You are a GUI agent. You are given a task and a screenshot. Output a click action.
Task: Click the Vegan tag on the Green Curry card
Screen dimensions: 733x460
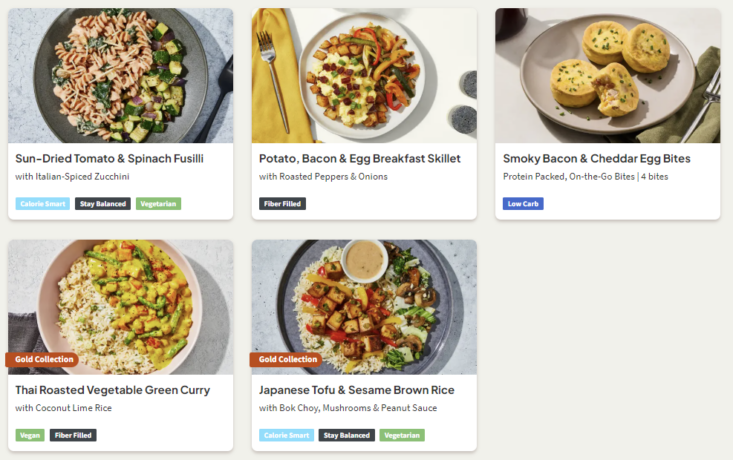click(30, 435)
